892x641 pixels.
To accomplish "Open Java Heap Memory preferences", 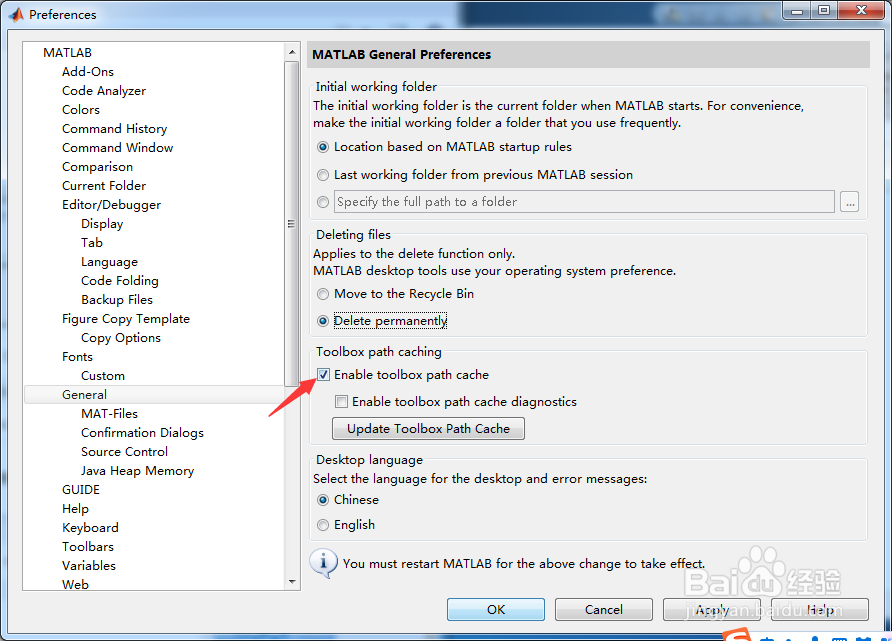I will tap(137, 471).
